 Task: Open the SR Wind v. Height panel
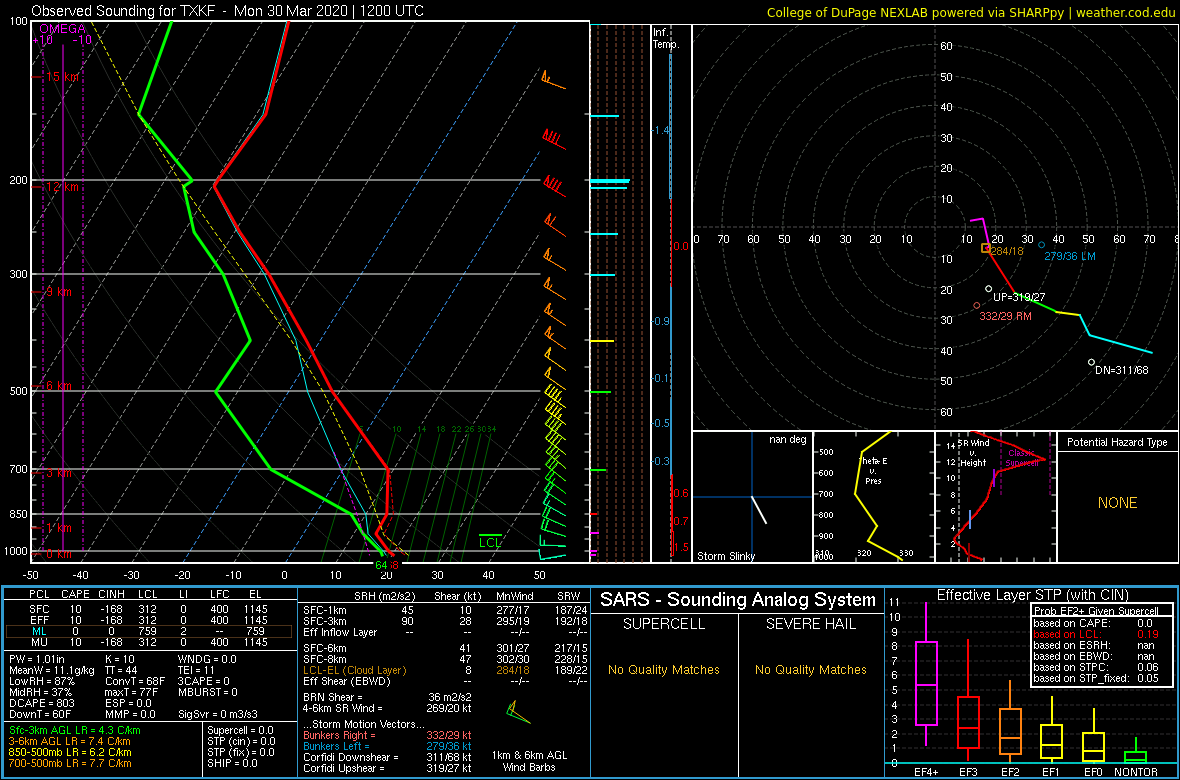[995, 497]
